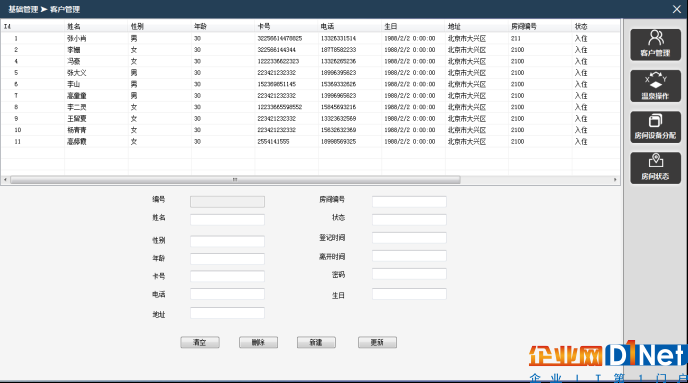Close the window with the X icon
Screen dimensions: 688x383
point(677,9)
